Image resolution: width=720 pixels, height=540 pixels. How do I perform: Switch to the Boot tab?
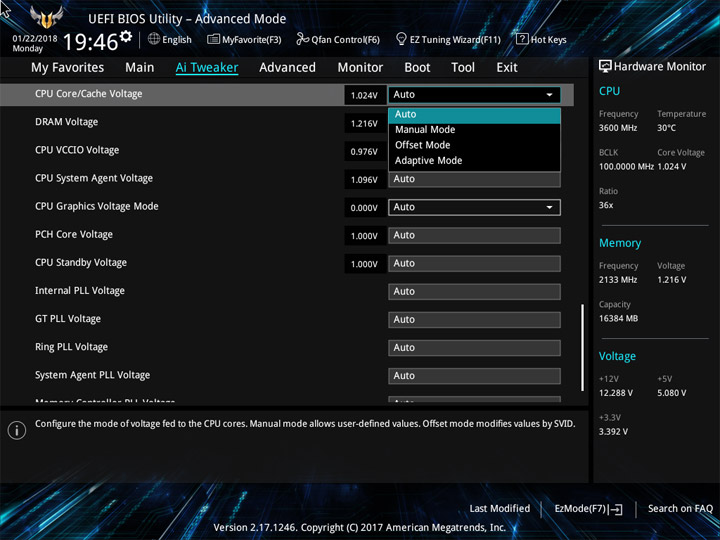(x=417, y=68)
